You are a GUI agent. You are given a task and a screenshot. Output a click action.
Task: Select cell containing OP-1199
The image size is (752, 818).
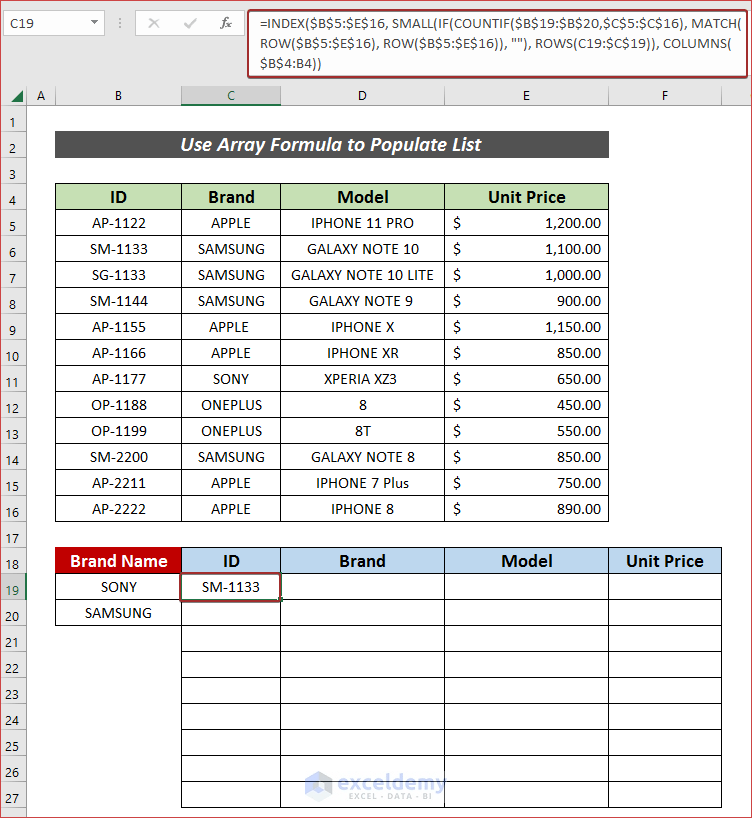click(118, 431)
